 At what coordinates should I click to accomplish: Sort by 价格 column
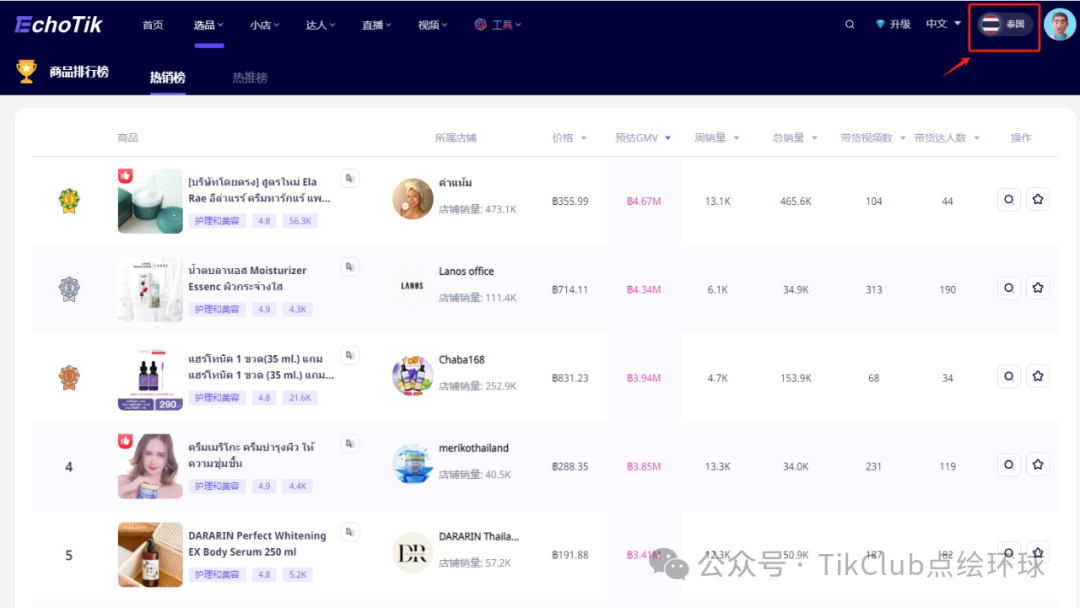pyautogui.click(x=569, y=138)
